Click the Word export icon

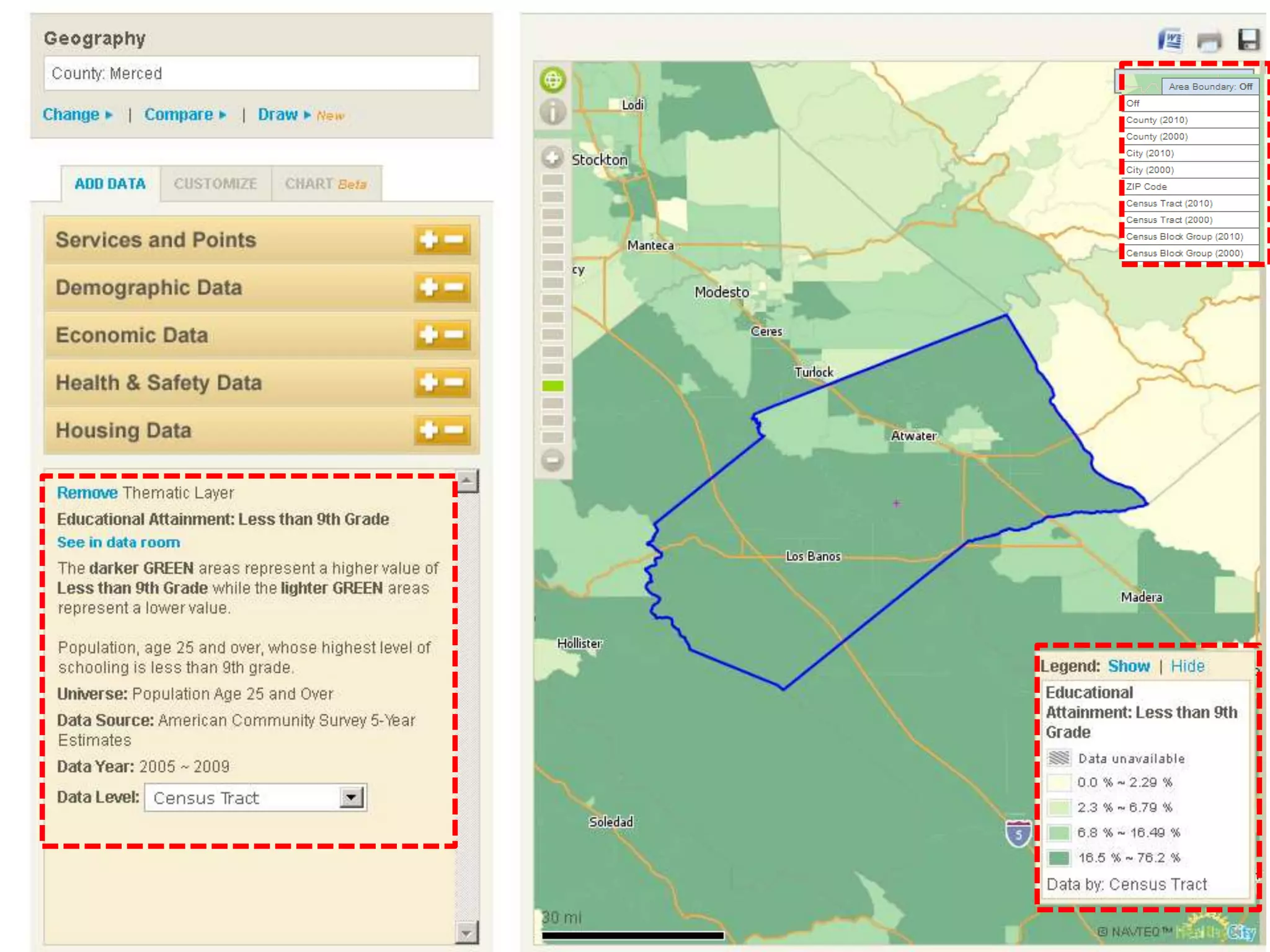tap(1170, 41)
